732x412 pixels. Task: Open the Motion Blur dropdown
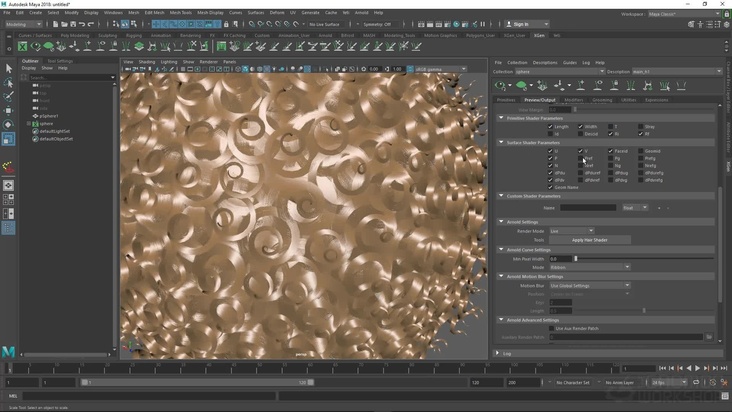(590, 285)
